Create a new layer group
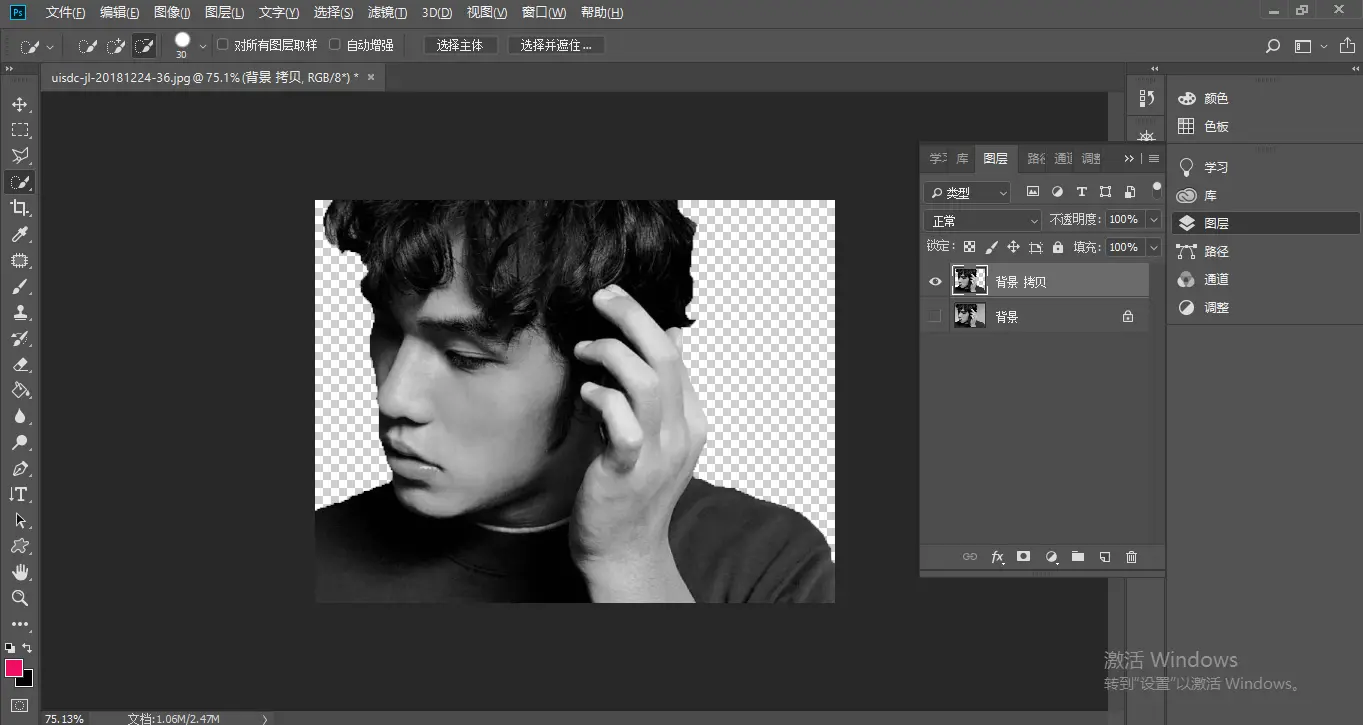1363x725 pixels. coord(1078,557)
